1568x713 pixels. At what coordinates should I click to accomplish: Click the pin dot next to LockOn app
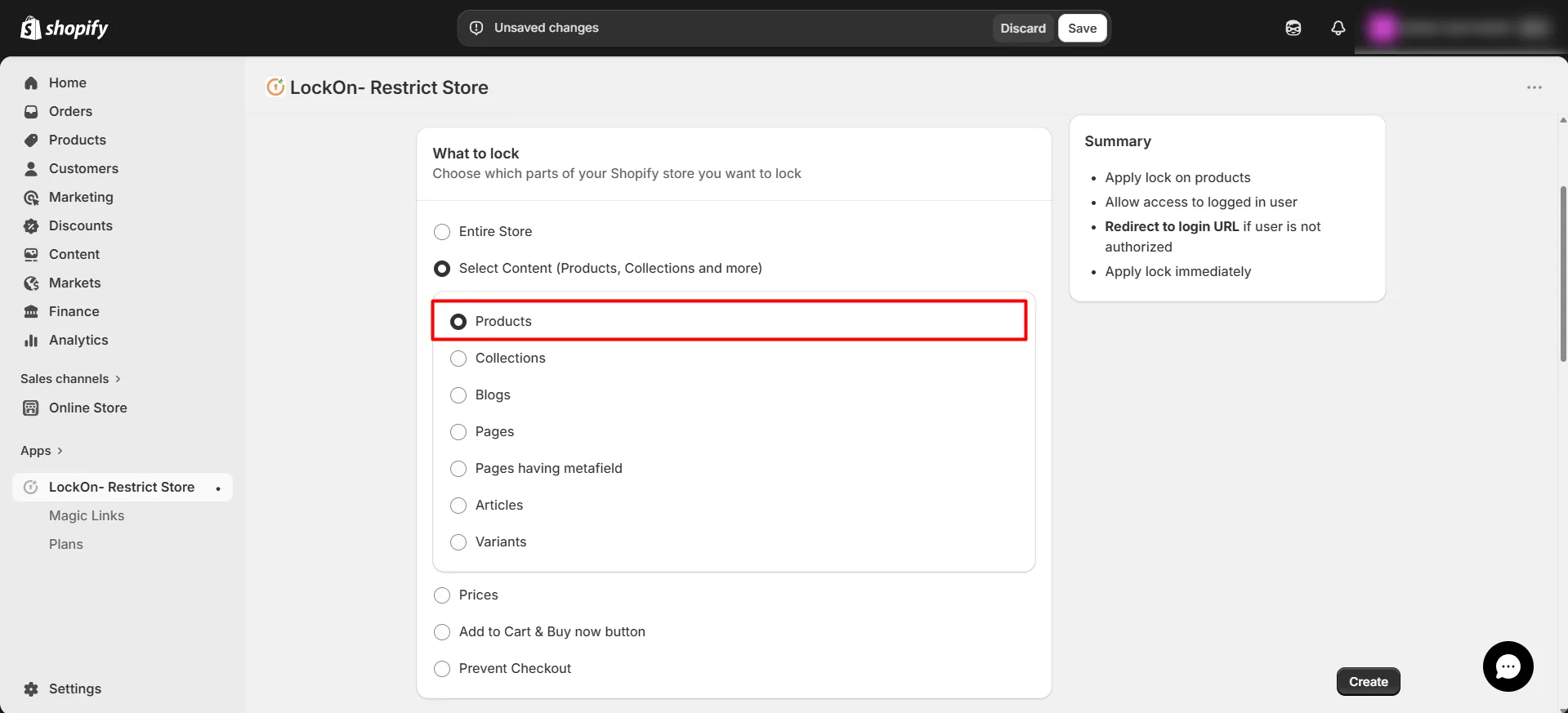coord(218,488)
